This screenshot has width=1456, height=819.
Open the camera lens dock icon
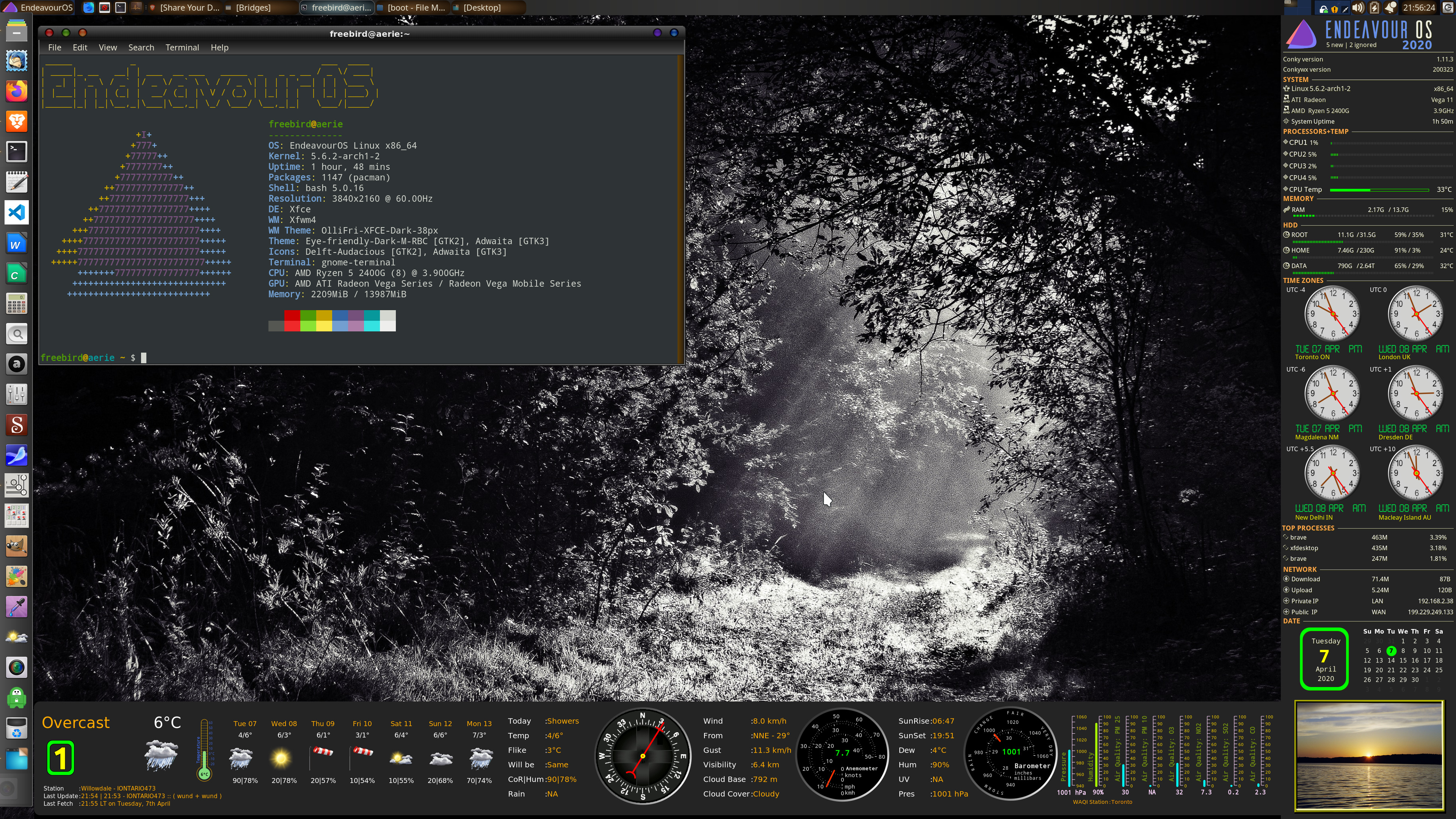click(x=16, y=667)
